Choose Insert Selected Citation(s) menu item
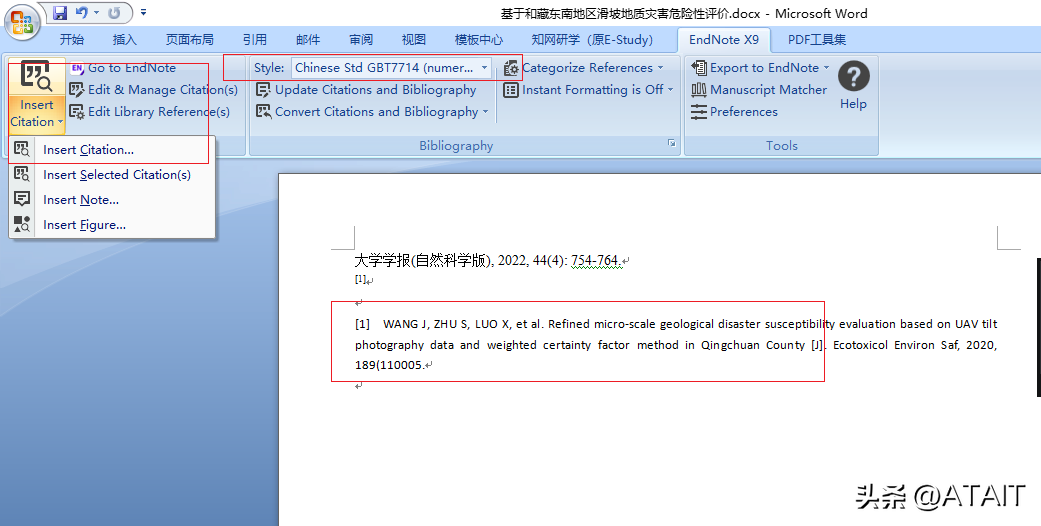 (112, 175)
